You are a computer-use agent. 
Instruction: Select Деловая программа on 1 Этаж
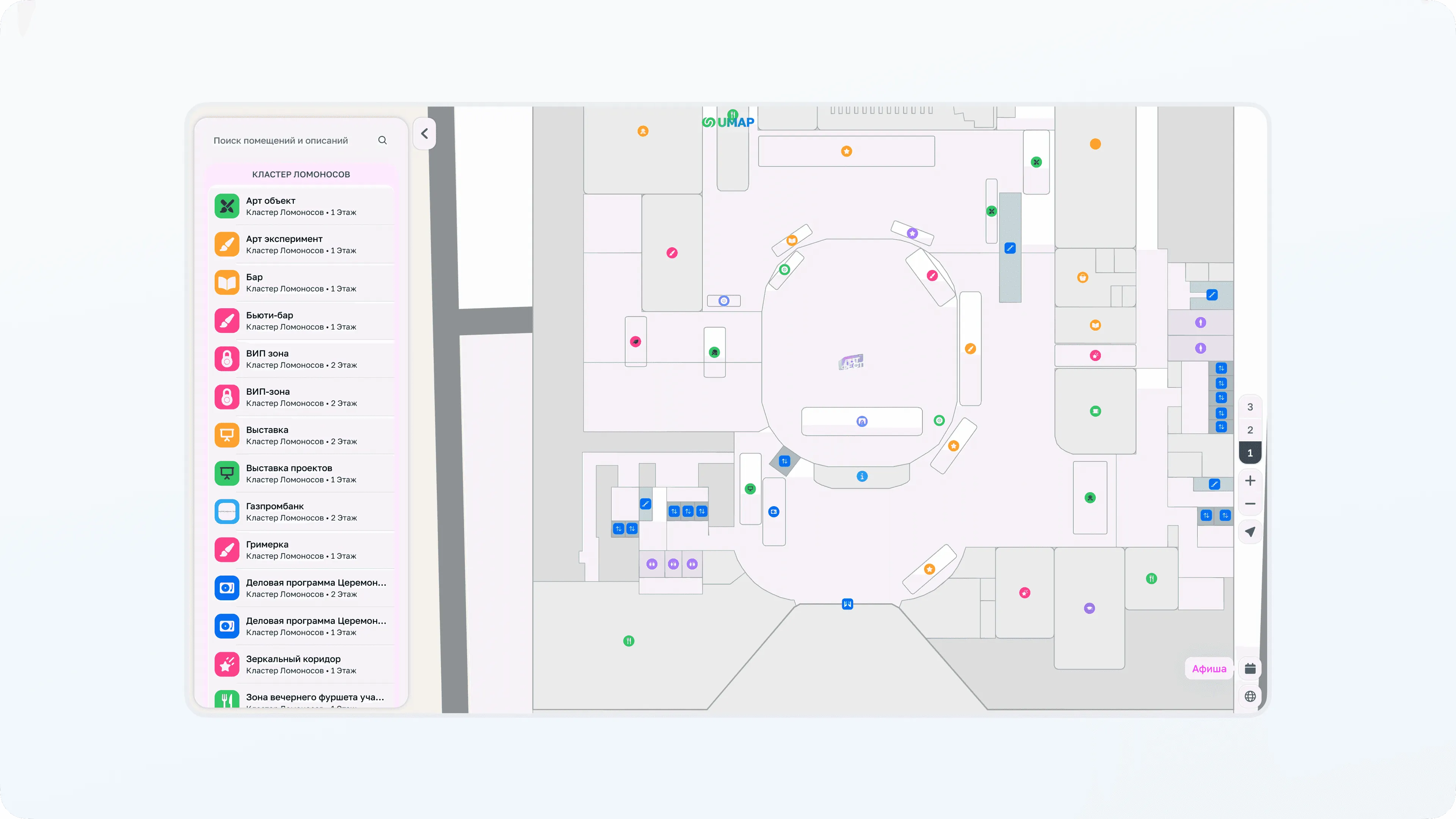pos(301,626)
